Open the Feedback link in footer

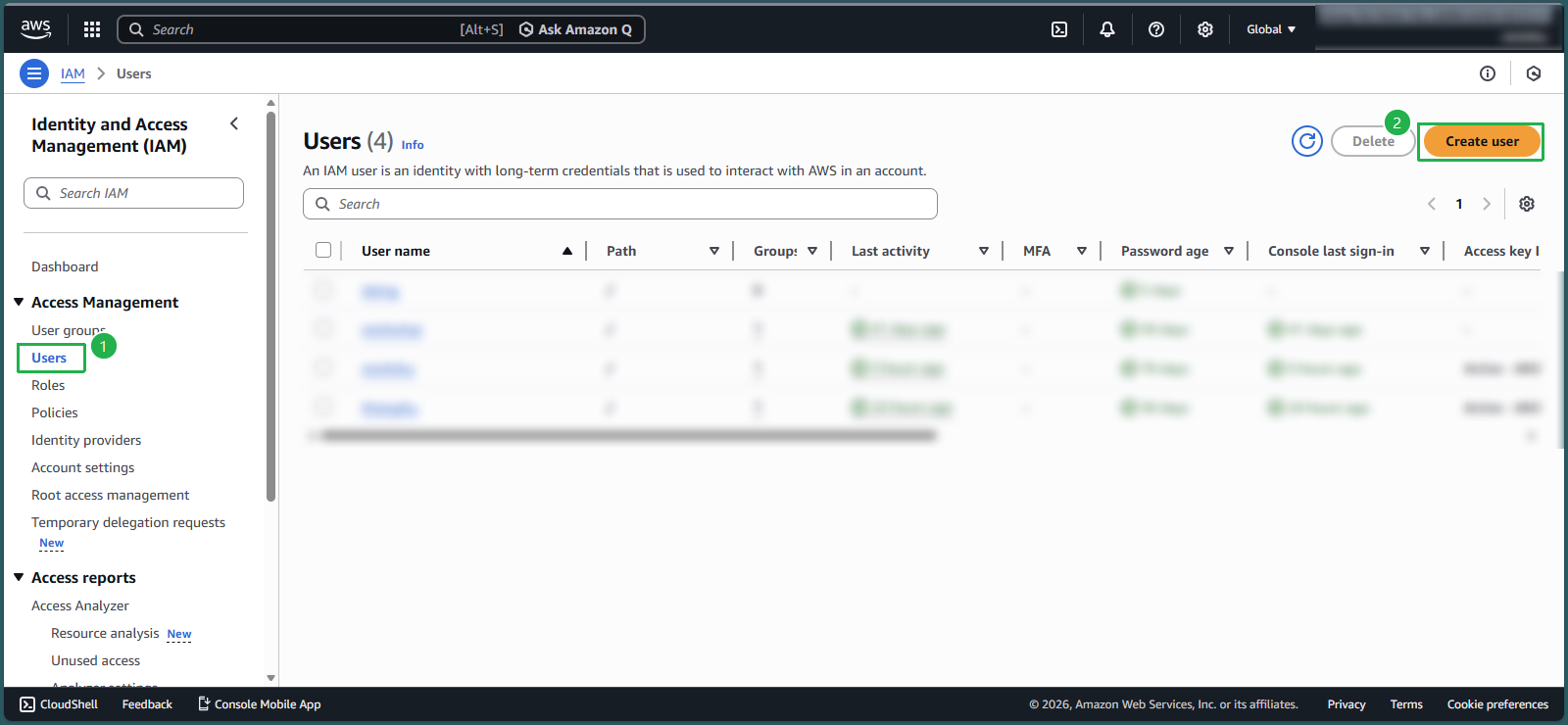pyautogui.click(x=147, y=704)
